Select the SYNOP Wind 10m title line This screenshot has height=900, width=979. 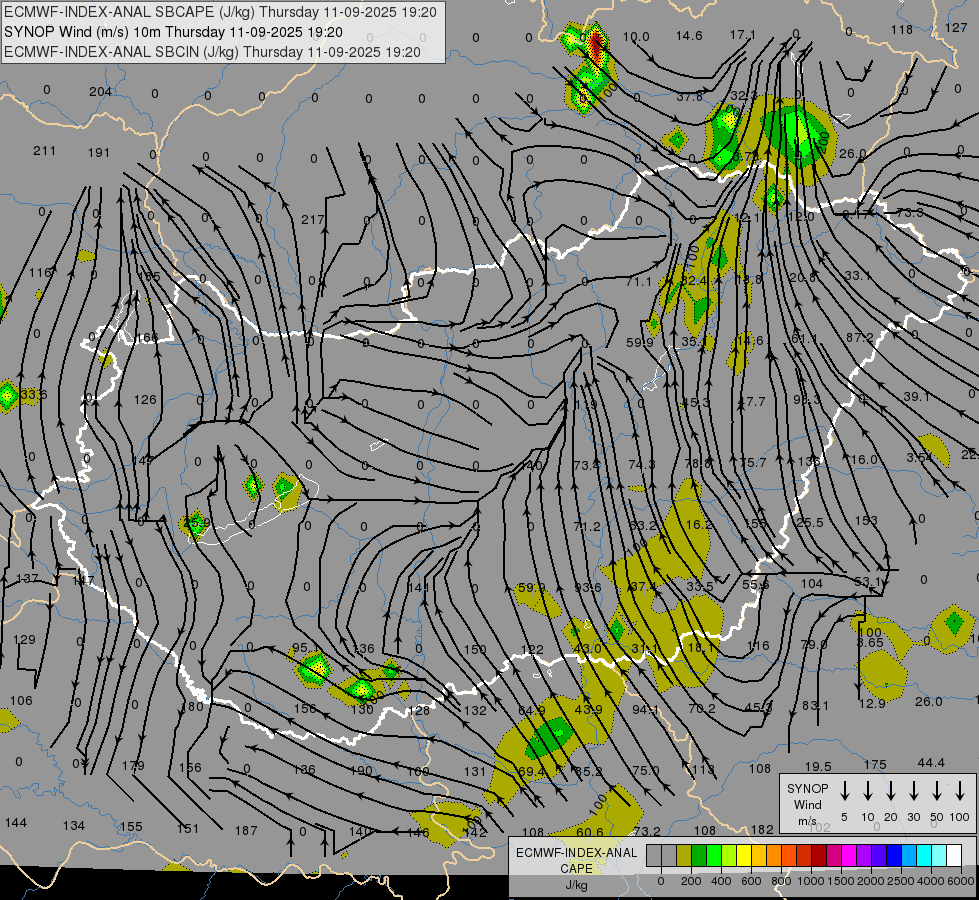click(x=173, y=32)
